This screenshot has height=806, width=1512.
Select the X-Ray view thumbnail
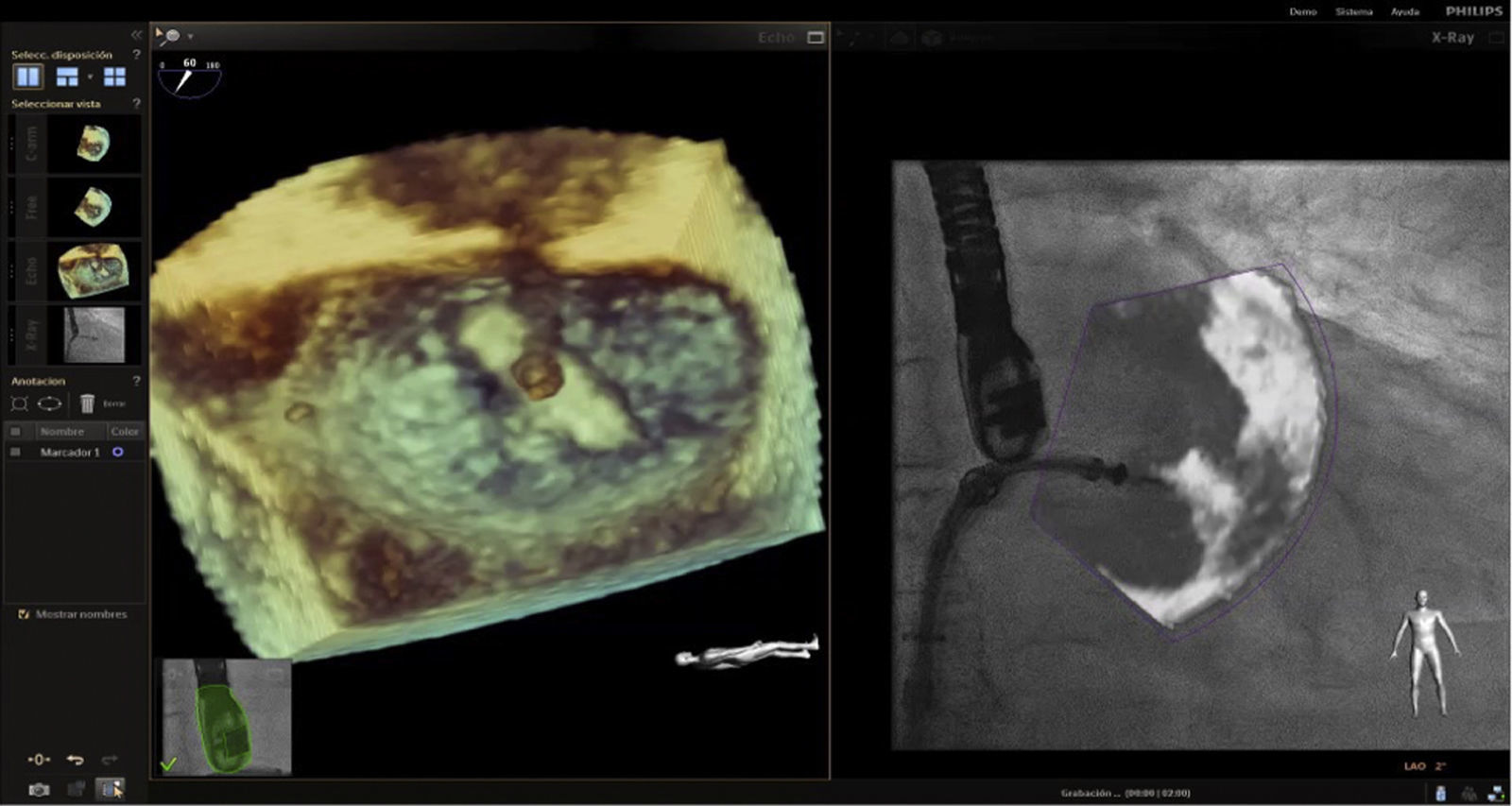93,334
